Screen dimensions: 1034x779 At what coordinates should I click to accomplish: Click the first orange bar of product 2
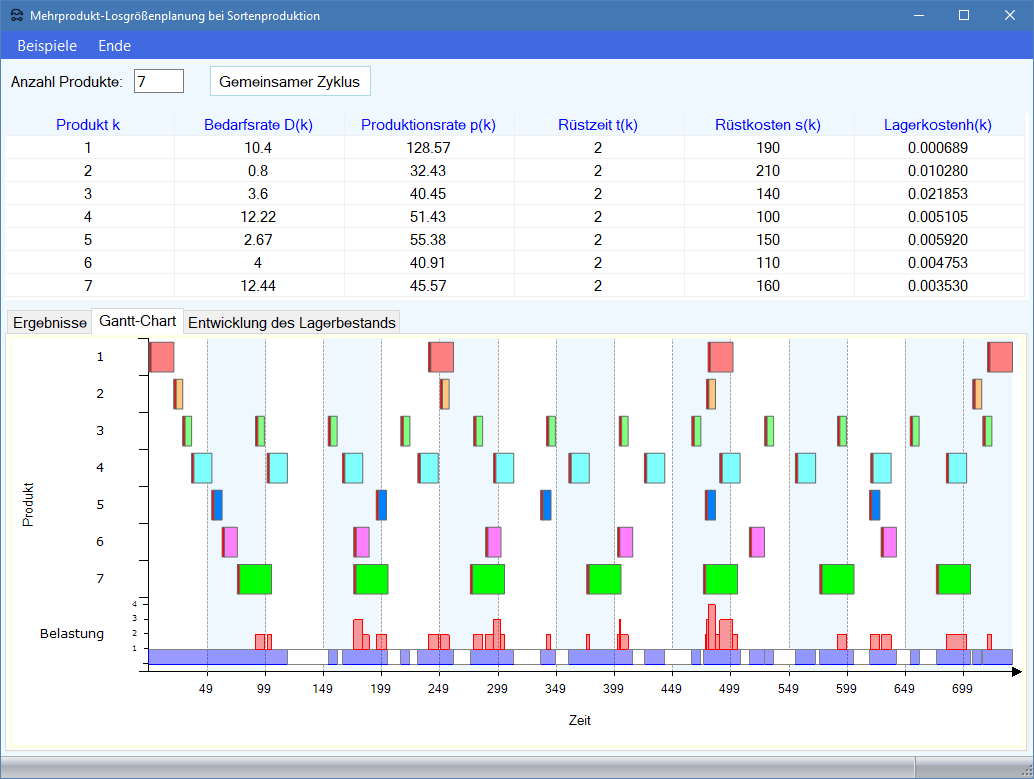point(178,394)
